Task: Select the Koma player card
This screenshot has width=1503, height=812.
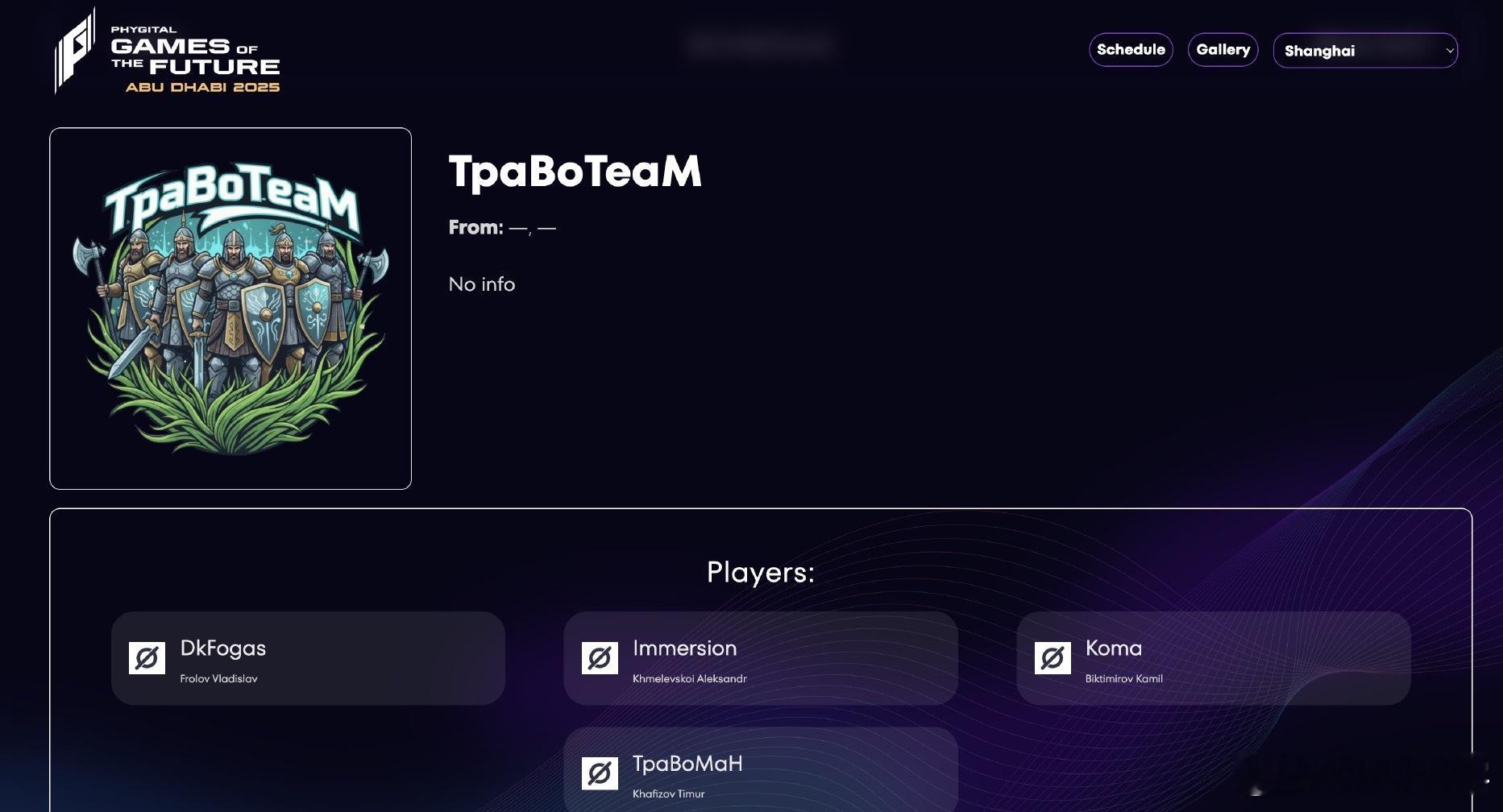Action: (x=1214, y=658)
